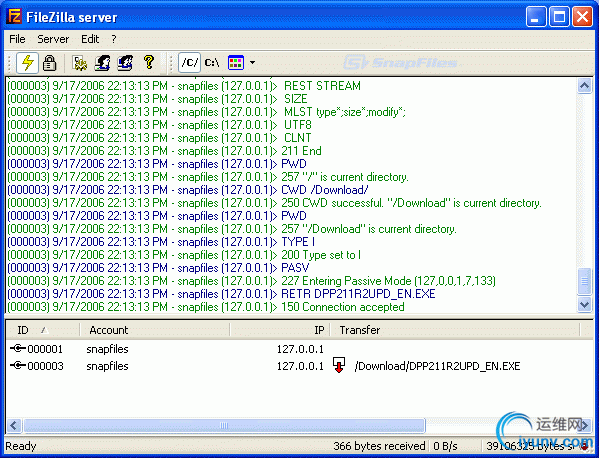Open the ? help menu

[x=114, y=39]
